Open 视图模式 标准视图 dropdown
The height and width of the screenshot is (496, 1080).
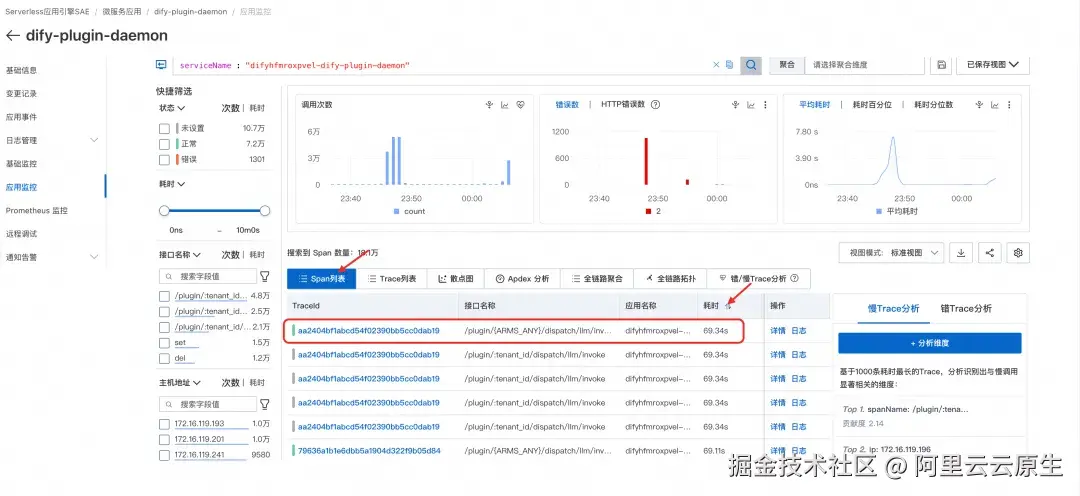[891, 253]
